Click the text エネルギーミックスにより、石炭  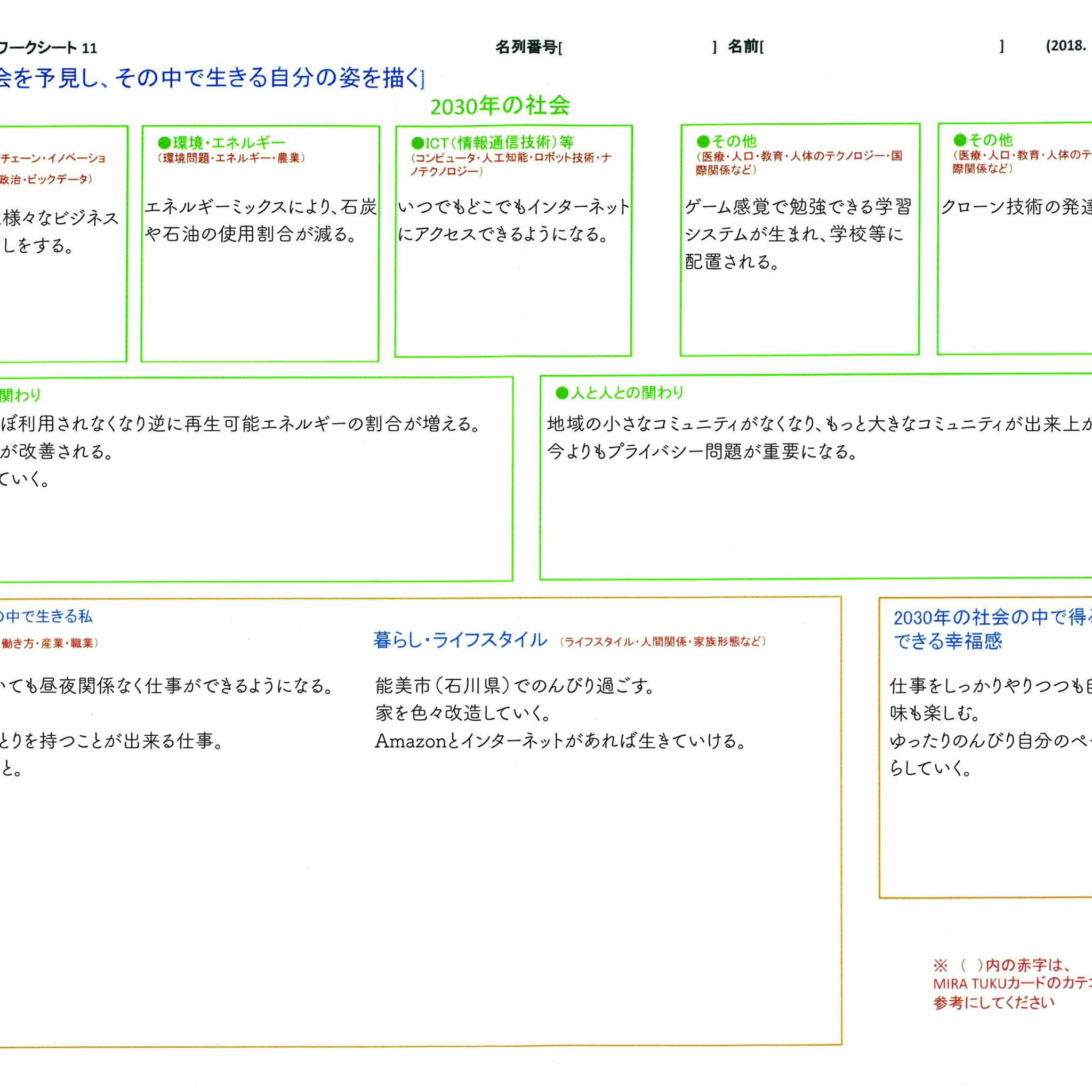261,207
